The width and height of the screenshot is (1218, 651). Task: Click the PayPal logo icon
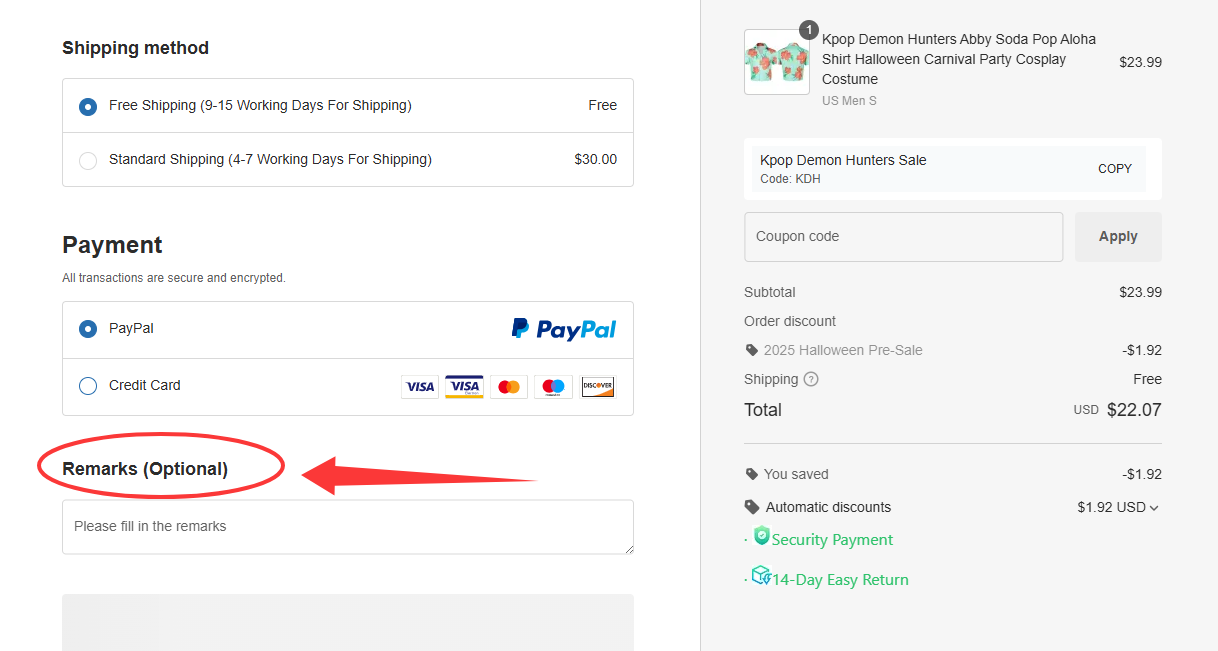coord(563,329)
